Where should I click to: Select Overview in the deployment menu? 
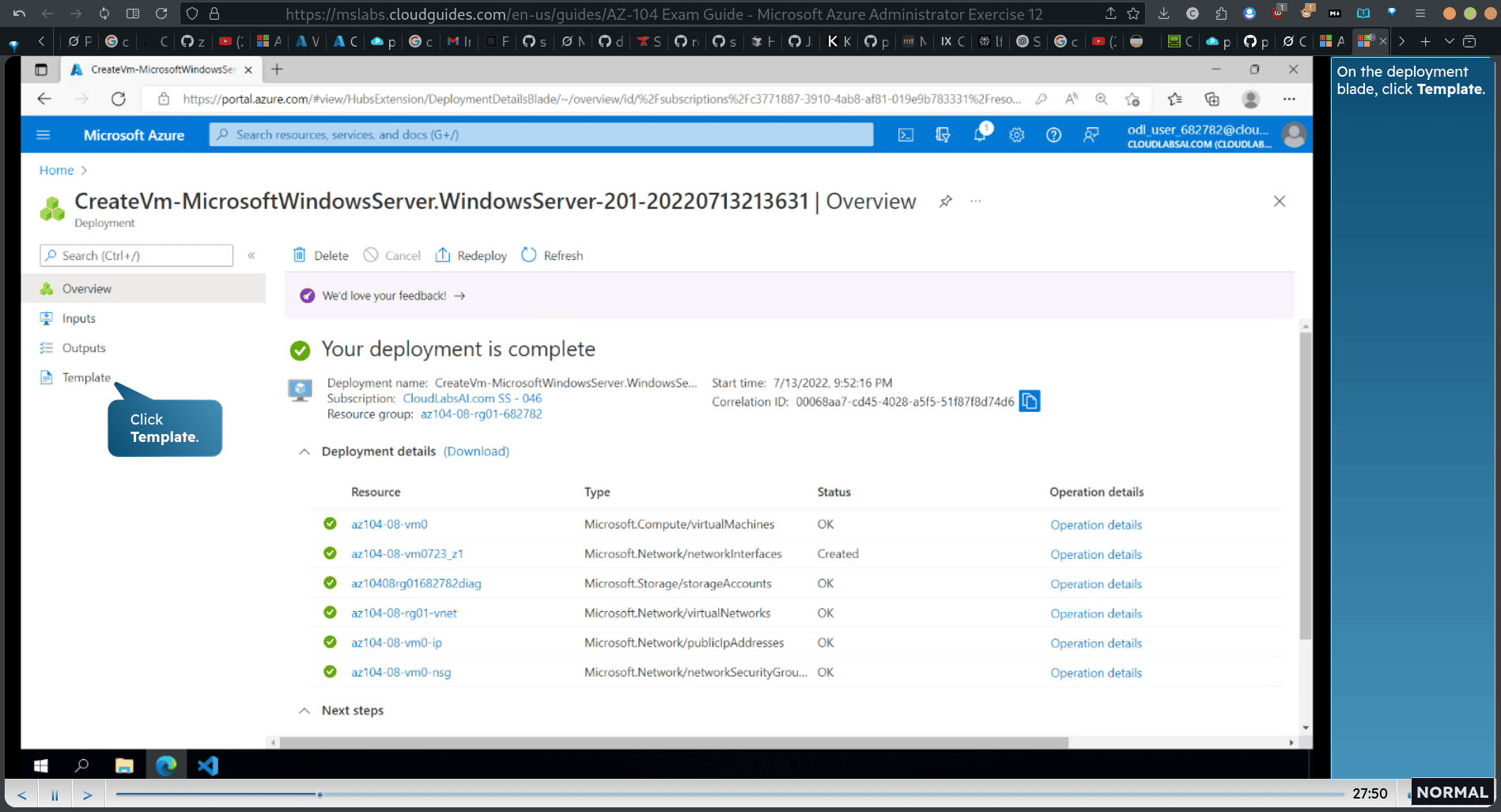click(143, 289)
